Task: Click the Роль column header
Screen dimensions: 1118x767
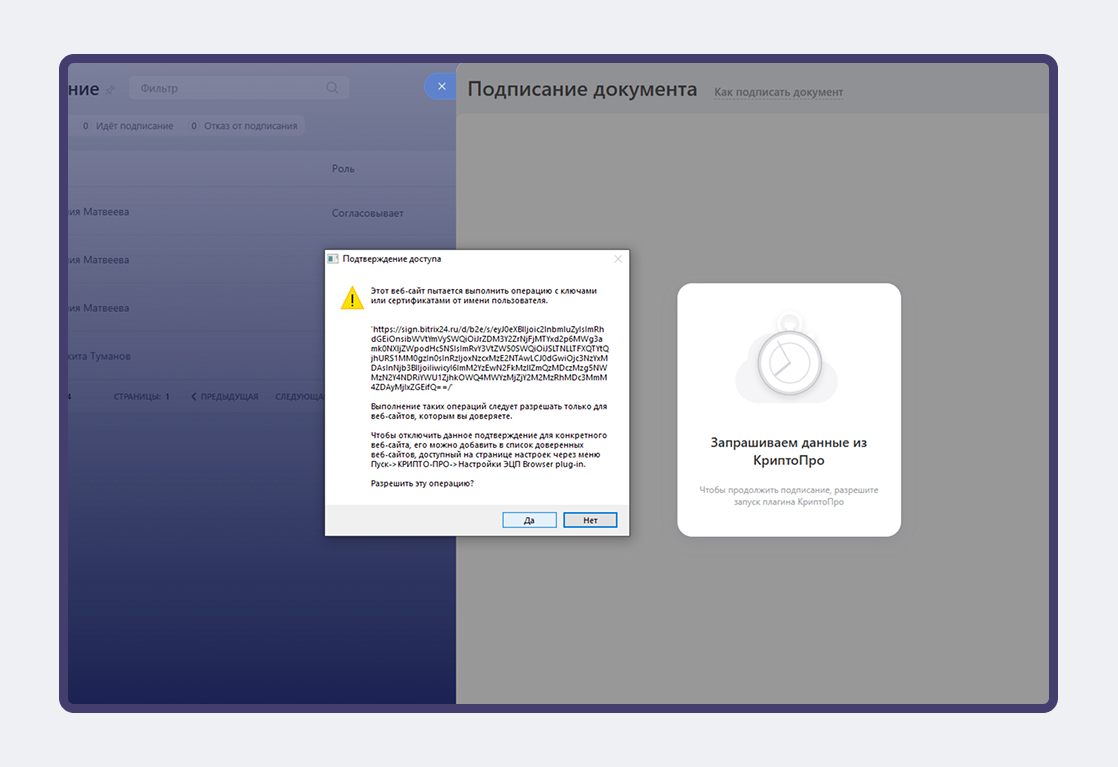Action: point(343,169)
